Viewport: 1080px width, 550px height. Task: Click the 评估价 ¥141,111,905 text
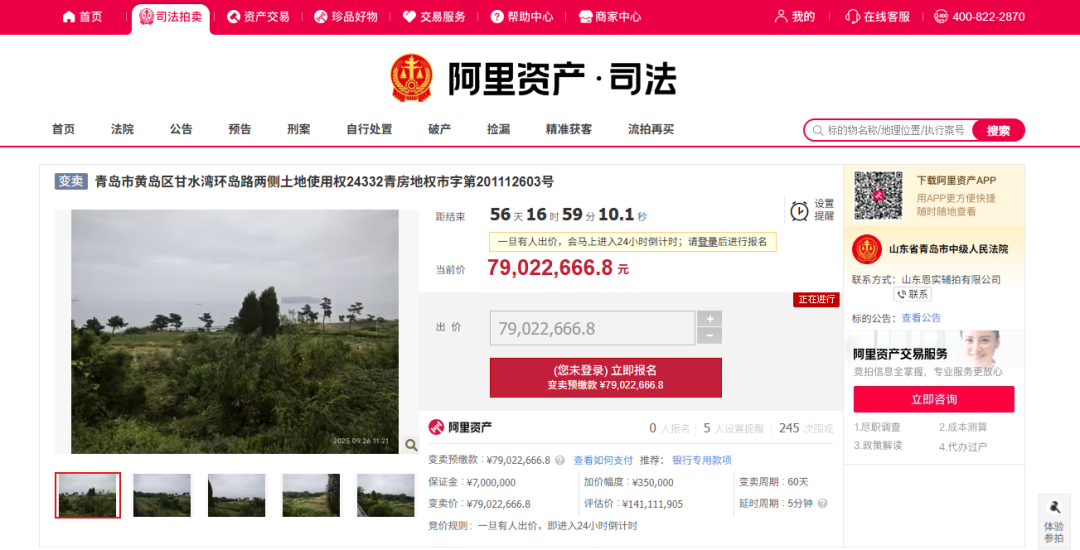(633, 504)
